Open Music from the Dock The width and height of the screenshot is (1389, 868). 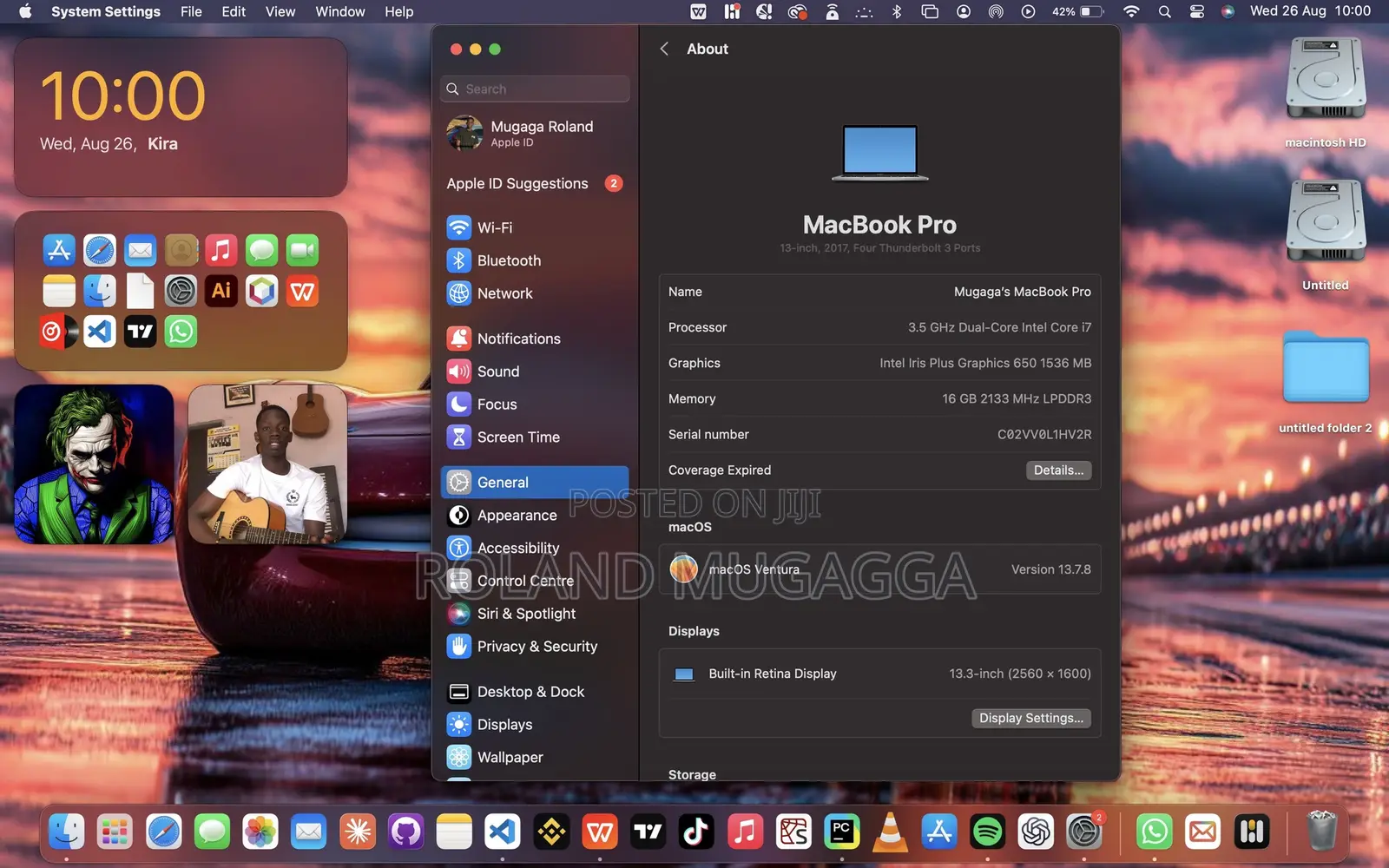(x=745, y=832)
